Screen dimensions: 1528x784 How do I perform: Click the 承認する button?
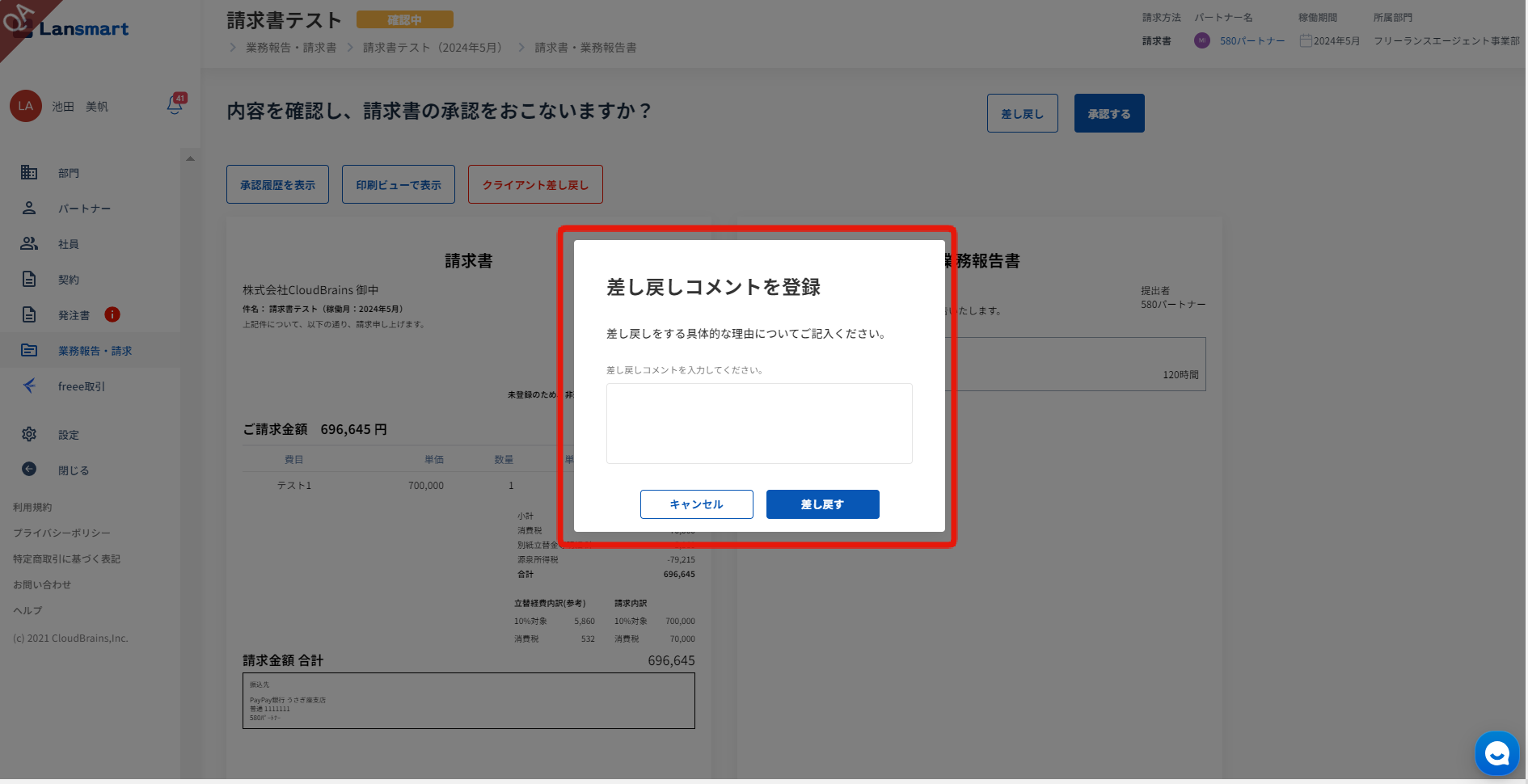point(1108,113)
